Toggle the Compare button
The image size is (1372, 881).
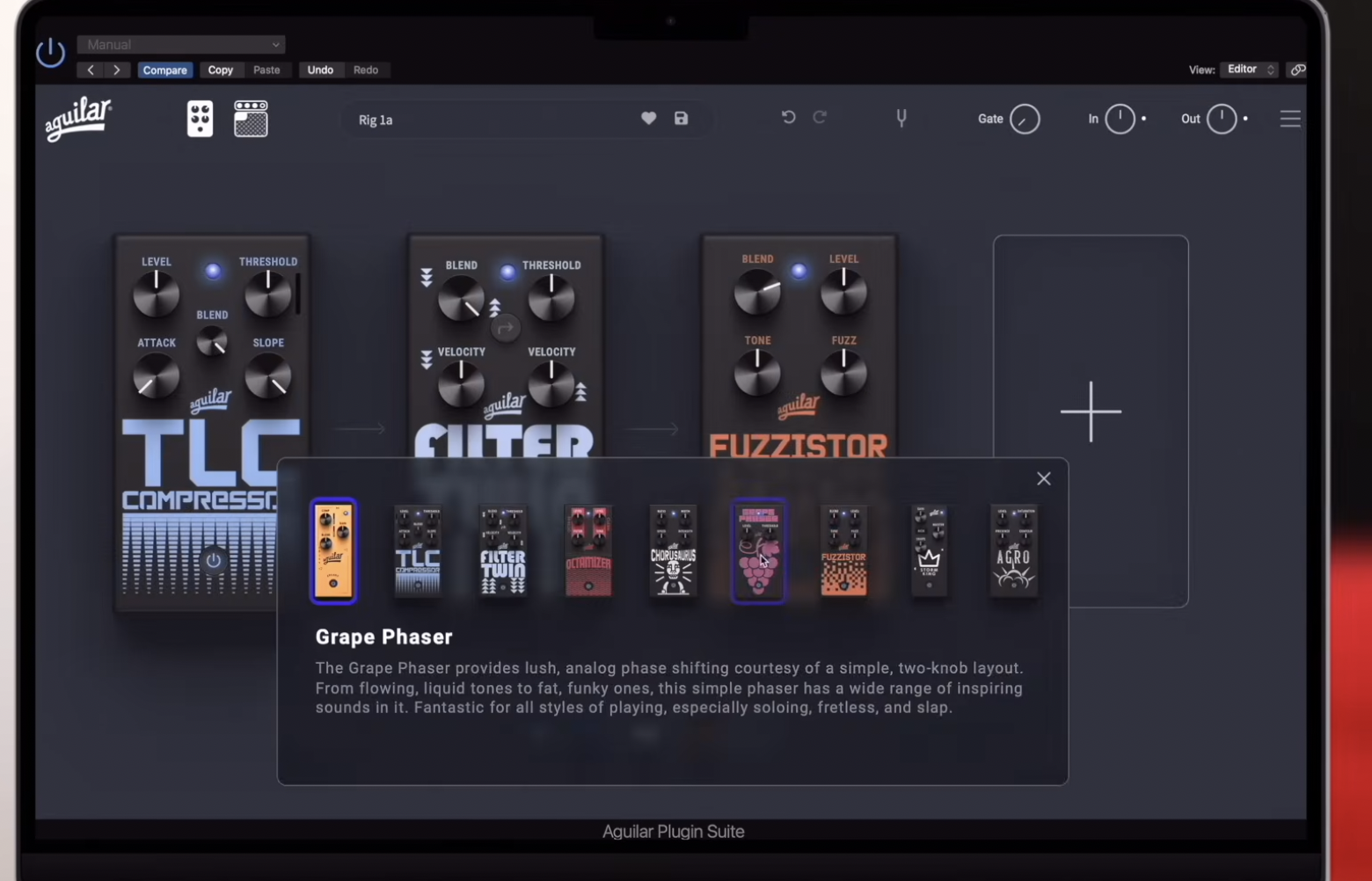pos(164,69)
